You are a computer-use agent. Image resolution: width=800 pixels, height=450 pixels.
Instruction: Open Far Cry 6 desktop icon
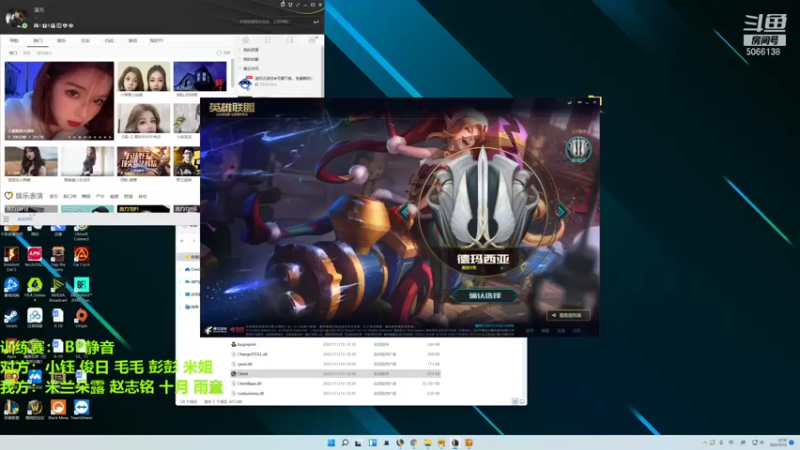click(81, 257)
